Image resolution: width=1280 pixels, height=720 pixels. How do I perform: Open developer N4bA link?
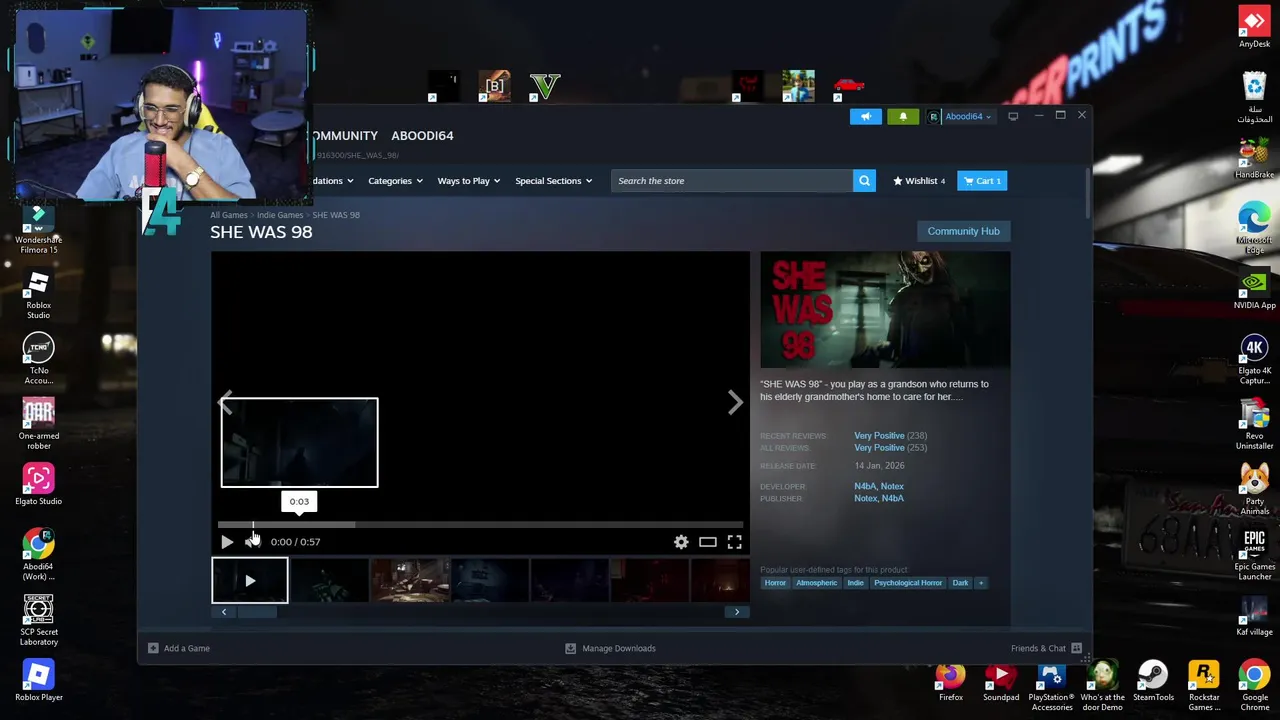(x=864, y=486)
